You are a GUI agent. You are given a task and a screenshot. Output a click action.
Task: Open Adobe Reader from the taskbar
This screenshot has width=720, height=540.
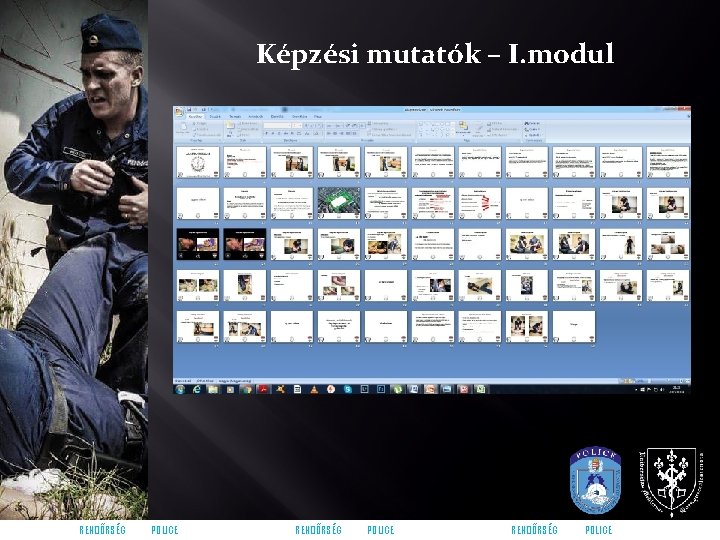[x=264, y=389]
